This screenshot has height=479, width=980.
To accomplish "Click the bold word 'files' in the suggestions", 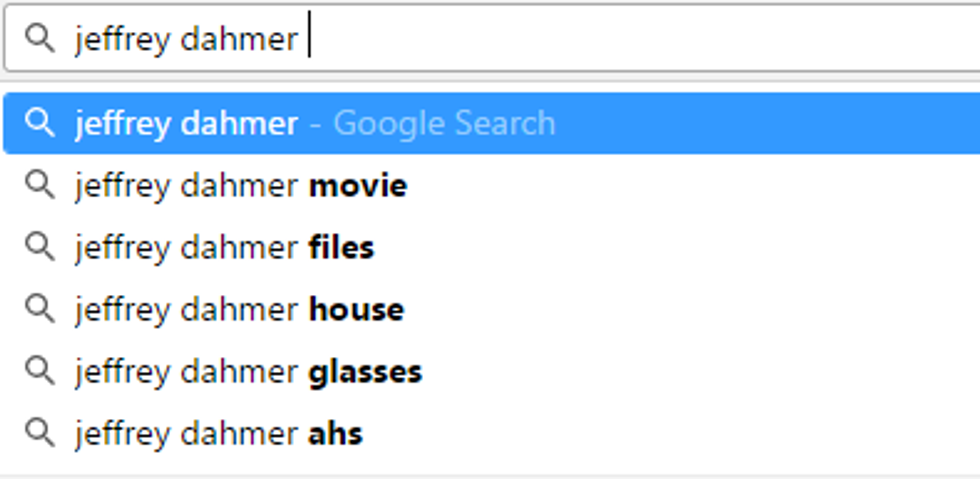I will point(341,248).
